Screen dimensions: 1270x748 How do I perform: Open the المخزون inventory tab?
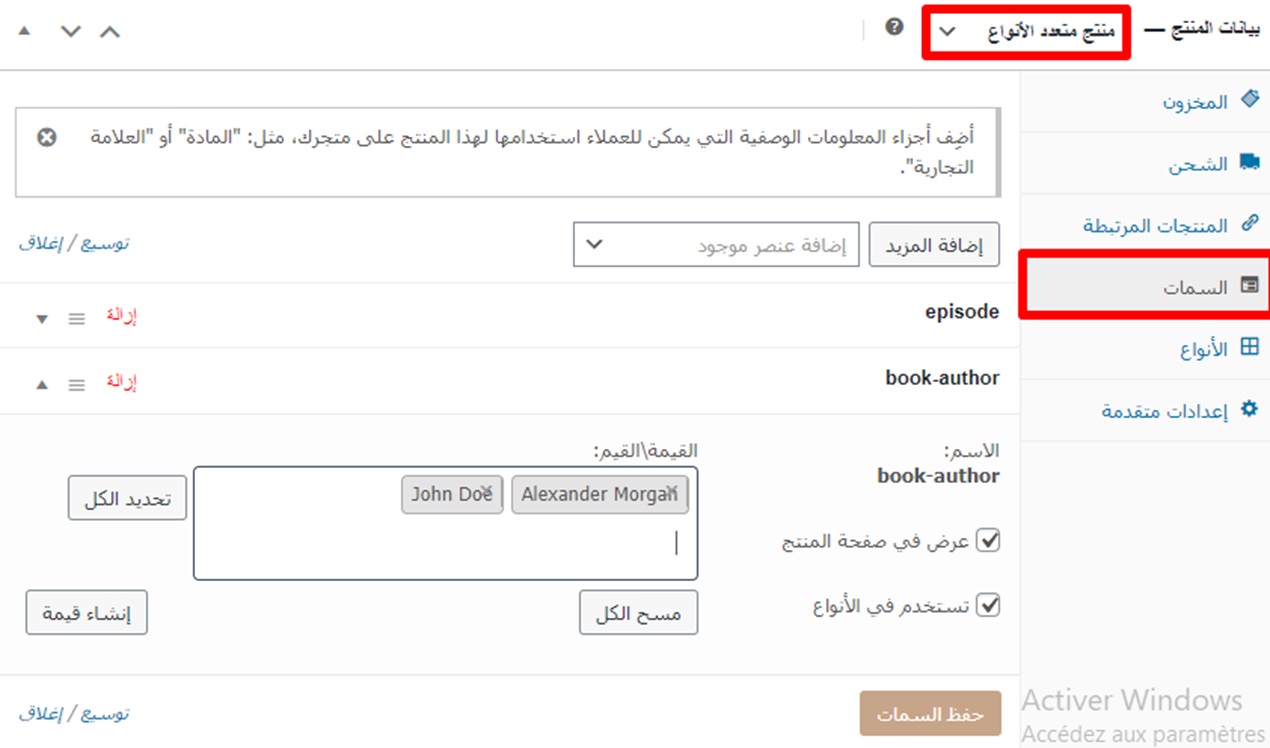1199,102
